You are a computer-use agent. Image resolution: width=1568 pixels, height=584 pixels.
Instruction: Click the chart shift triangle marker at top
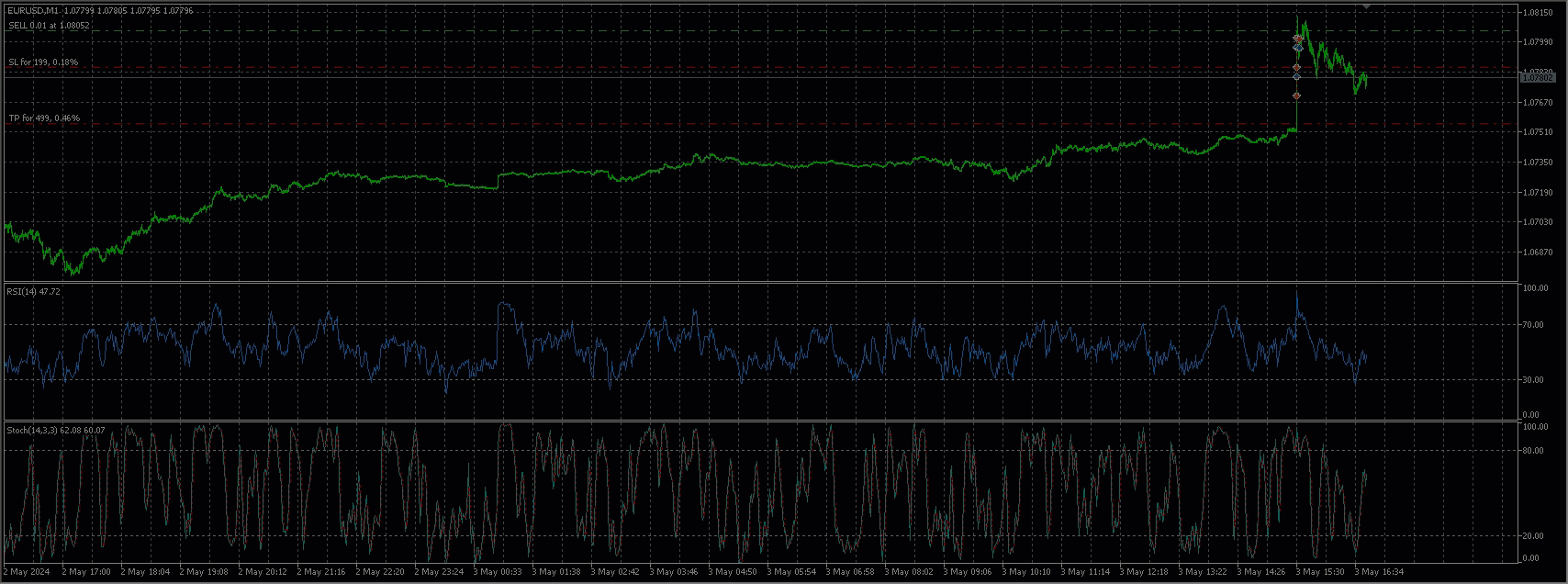pyautogui.click(x=1366, y=6)
